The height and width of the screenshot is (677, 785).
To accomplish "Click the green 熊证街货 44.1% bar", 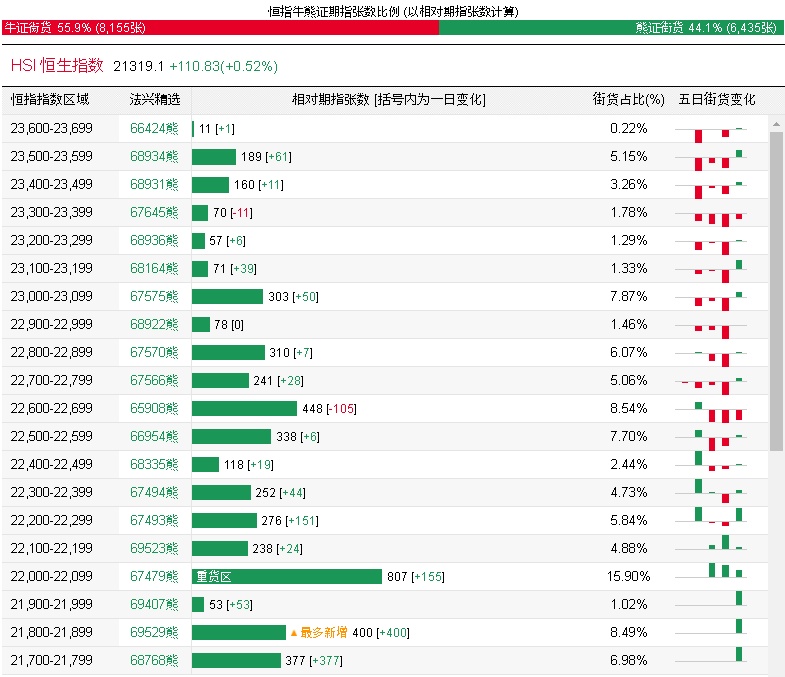I will click(x=610, y=28).
